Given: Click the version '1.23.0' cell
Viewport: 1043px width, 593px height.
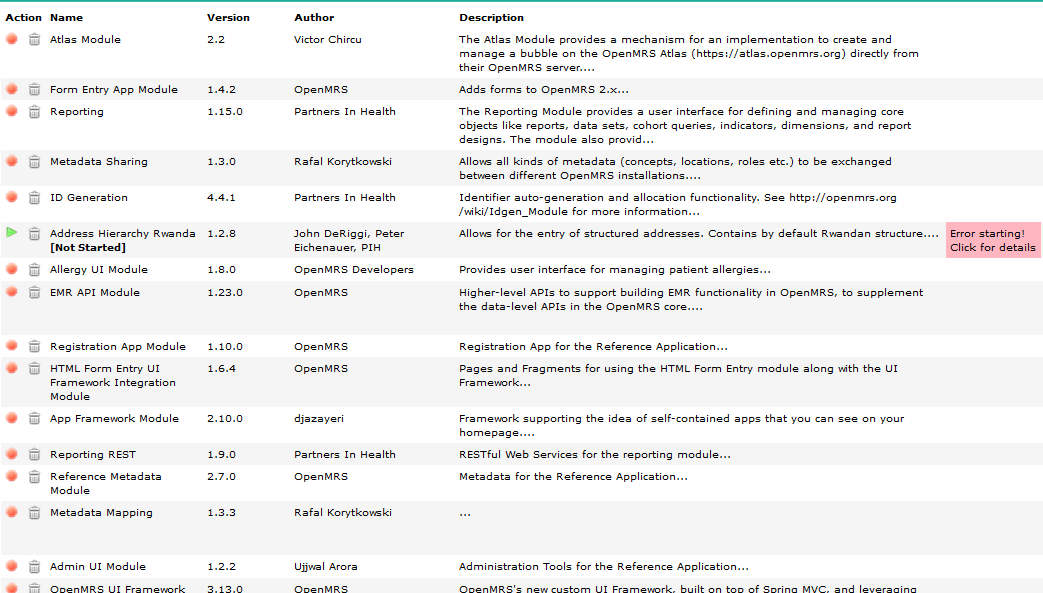Looking at the screenshot, I should tap(225, 292).
